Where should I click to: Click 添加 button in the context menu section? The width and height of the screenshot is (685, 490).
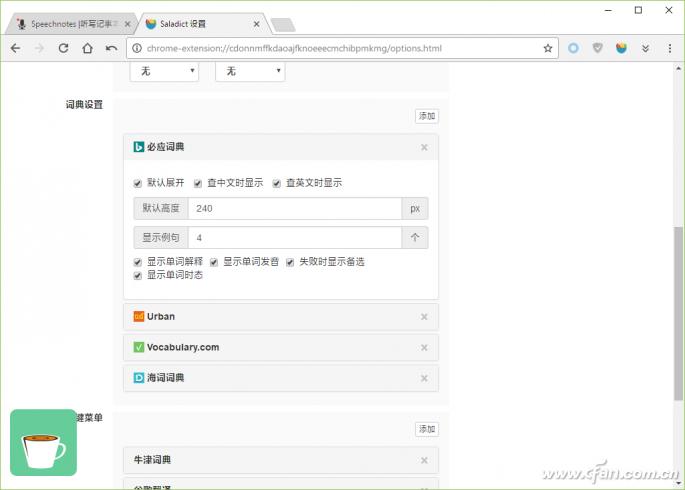click(x=427, y=429)
